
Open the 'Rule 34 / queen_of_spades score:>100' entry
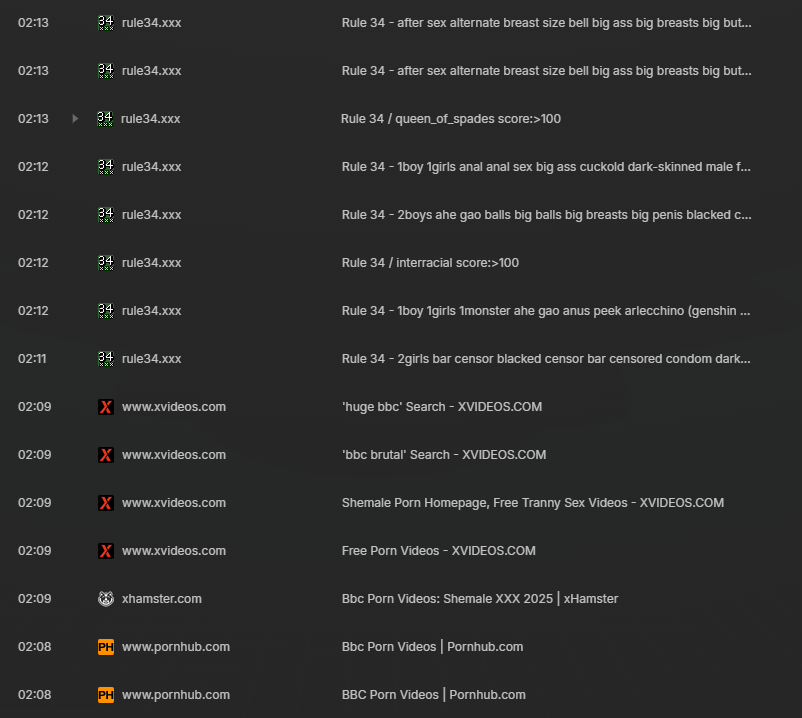[x=451, y=119]
